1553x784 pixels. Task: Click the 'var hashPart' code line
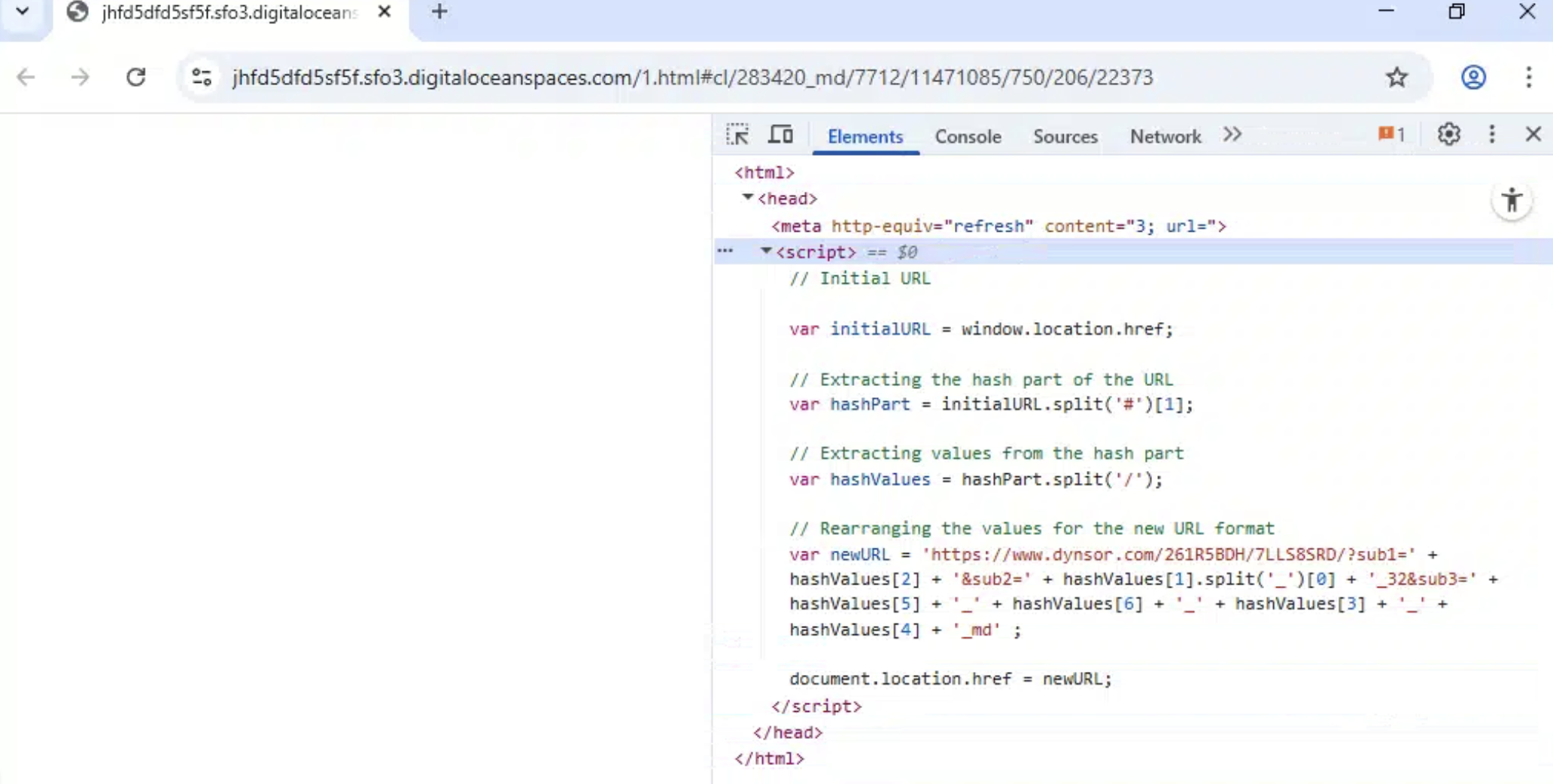991,404
